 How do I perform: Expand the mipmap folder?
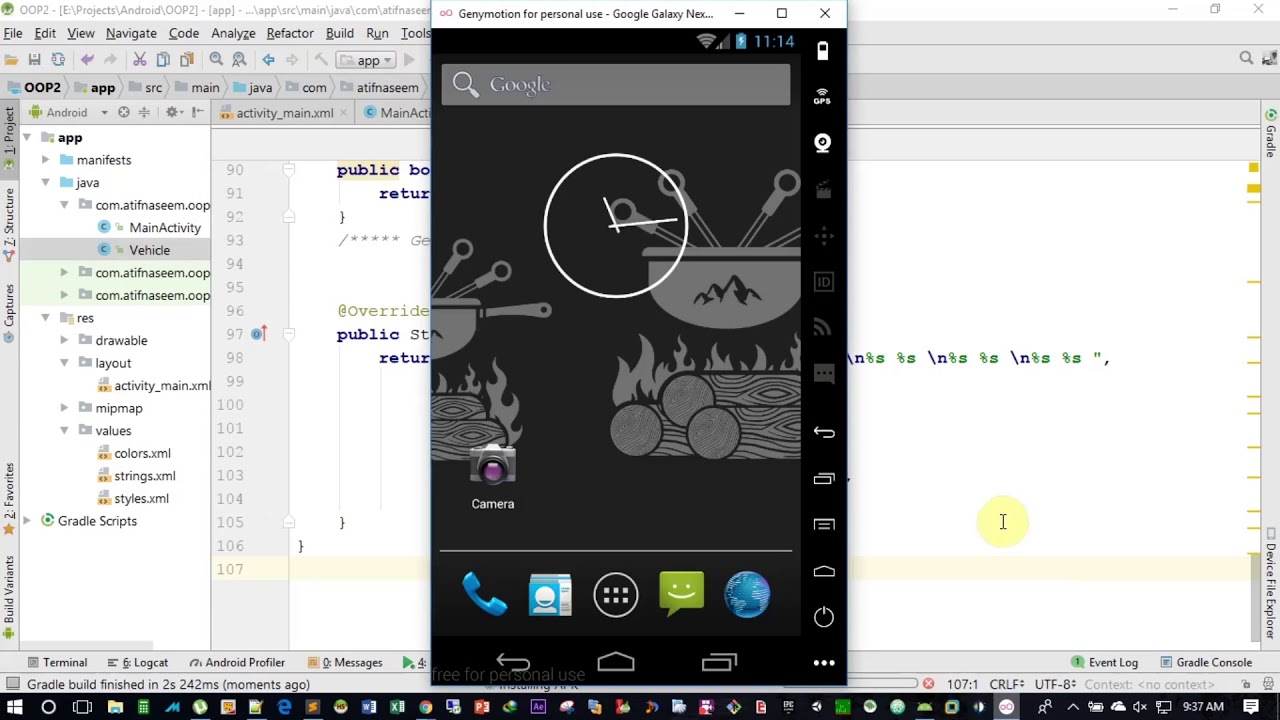(64, 408)
